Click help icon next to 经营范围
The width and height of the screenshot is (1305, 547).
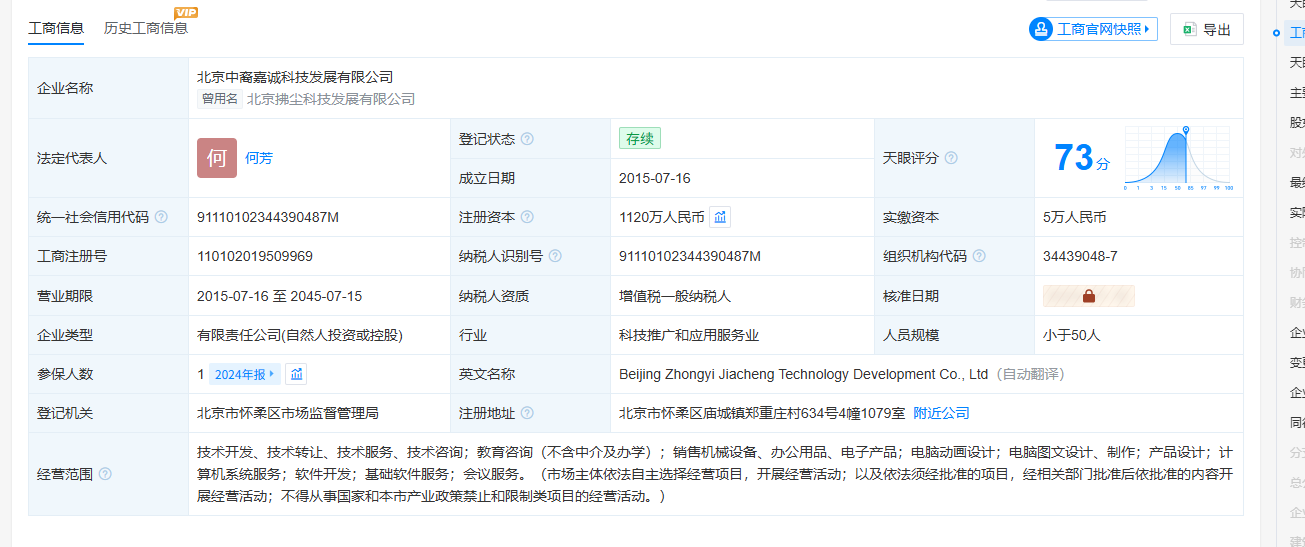pyautogui.click(x=105, y=474)
